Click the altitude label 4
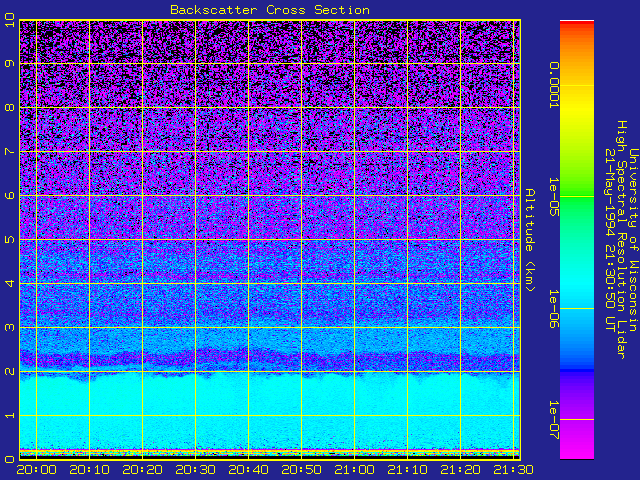Viewport: 640px width, 480px height. tap(9, 283)
